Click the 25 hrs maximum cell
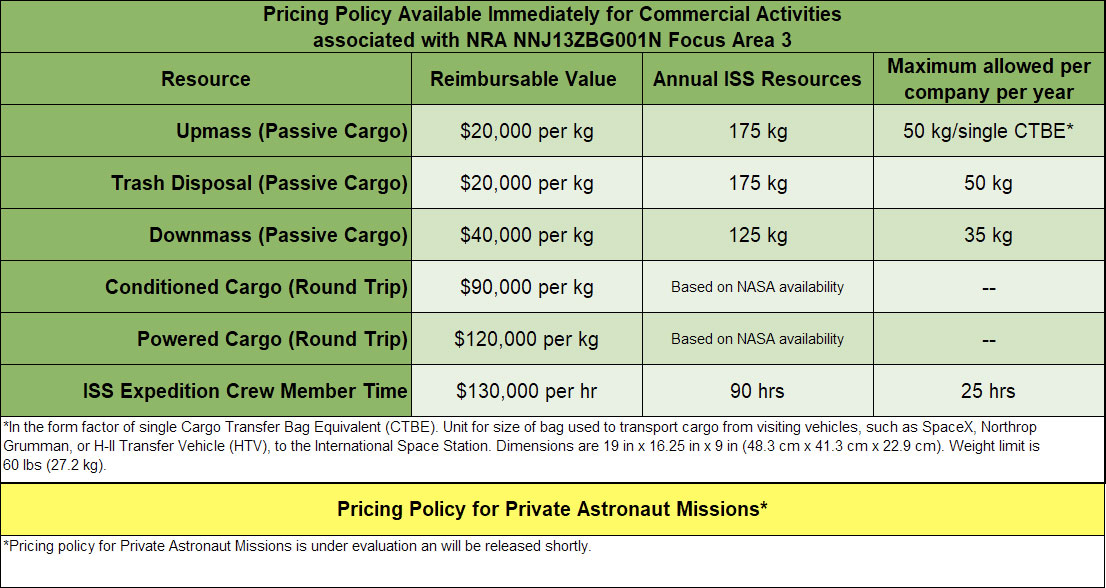This screenshot has width=1106, height=588. (x=990, y=391)
